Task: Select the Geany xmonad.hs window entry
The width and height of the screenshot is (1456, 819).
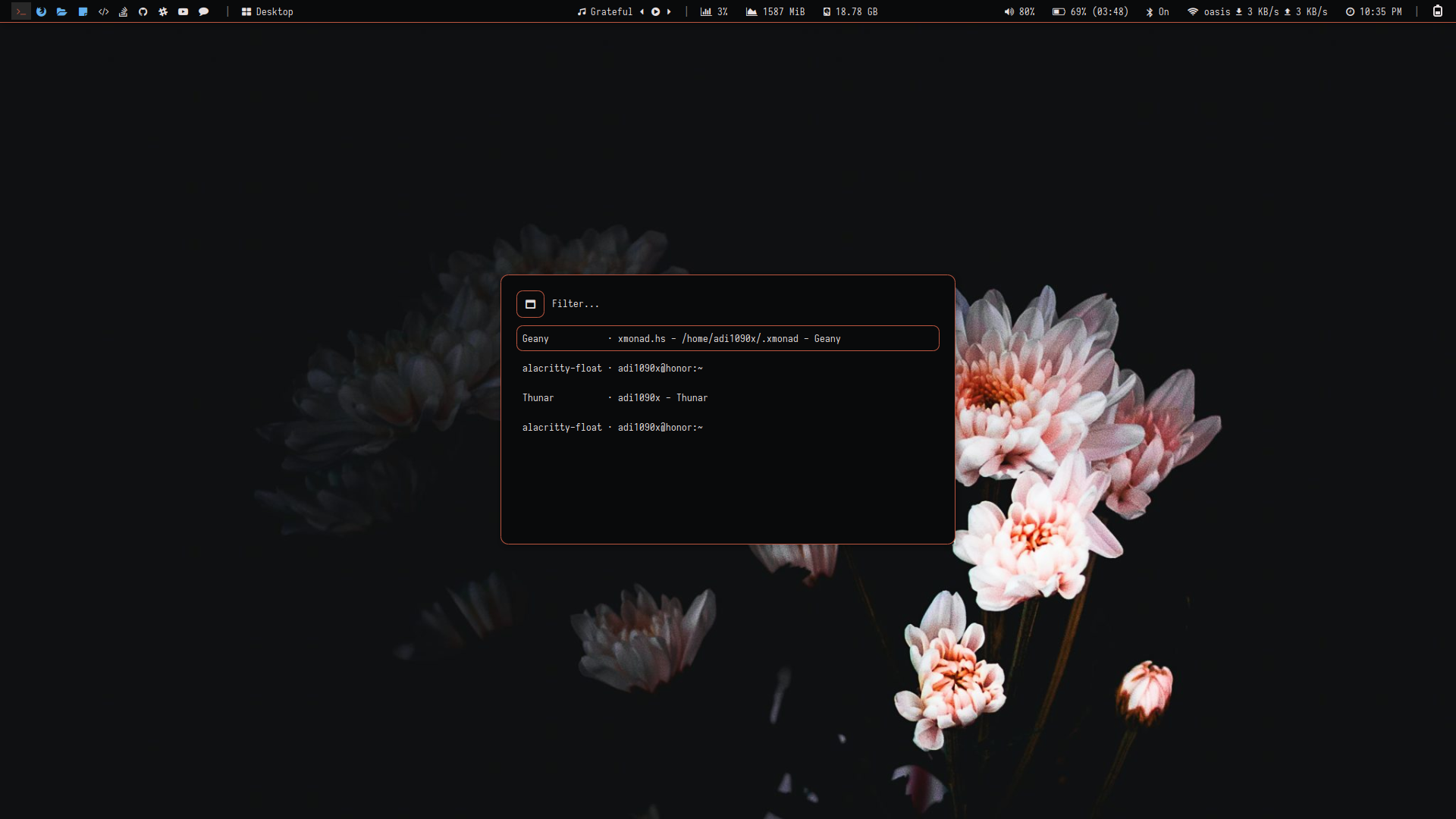Action: click(x=727, y=338)
